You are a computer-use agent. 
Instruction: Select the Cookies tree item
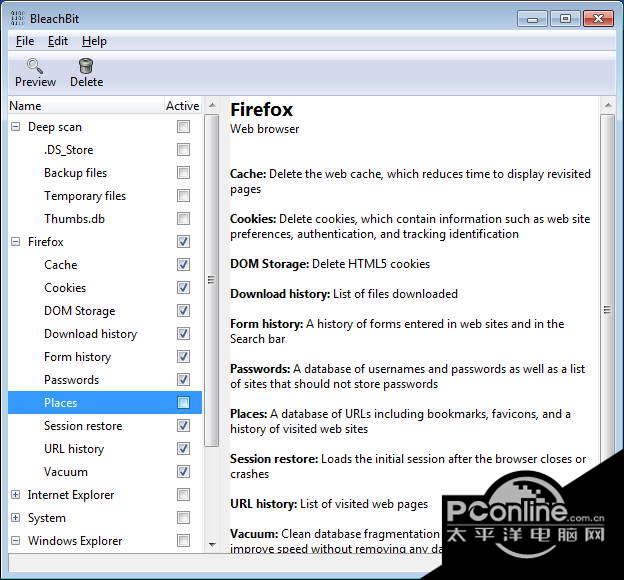[x=65, y=288]
